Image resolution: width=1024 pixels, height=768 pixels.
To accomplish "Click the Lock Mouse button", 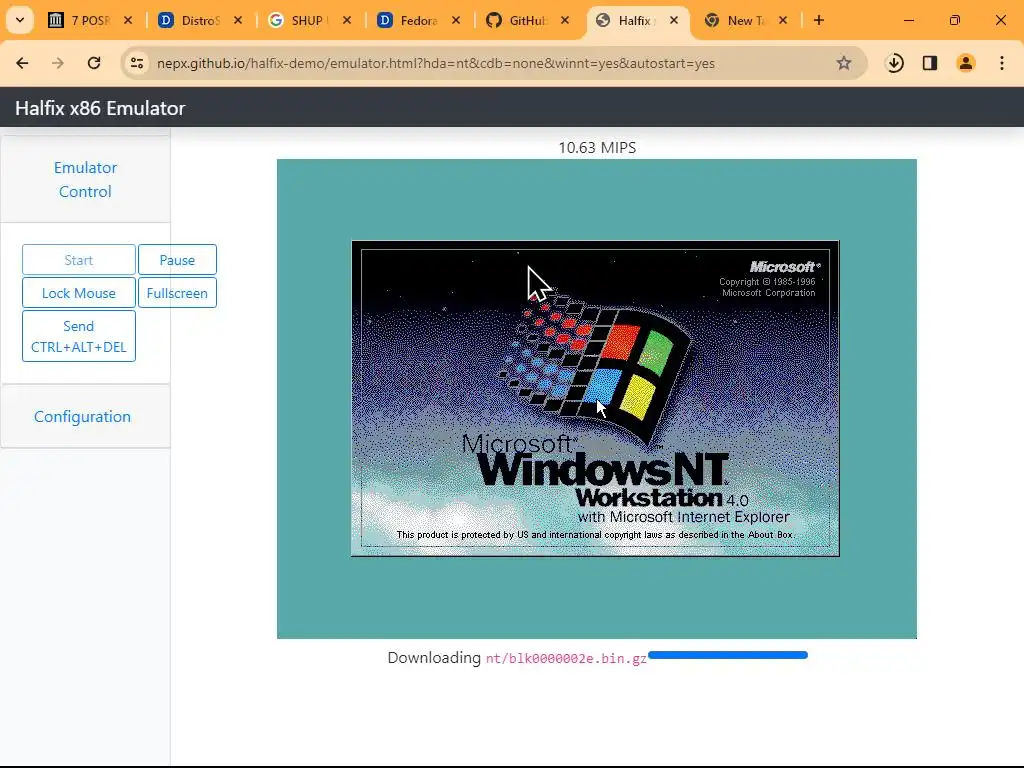I will (78, 293).
